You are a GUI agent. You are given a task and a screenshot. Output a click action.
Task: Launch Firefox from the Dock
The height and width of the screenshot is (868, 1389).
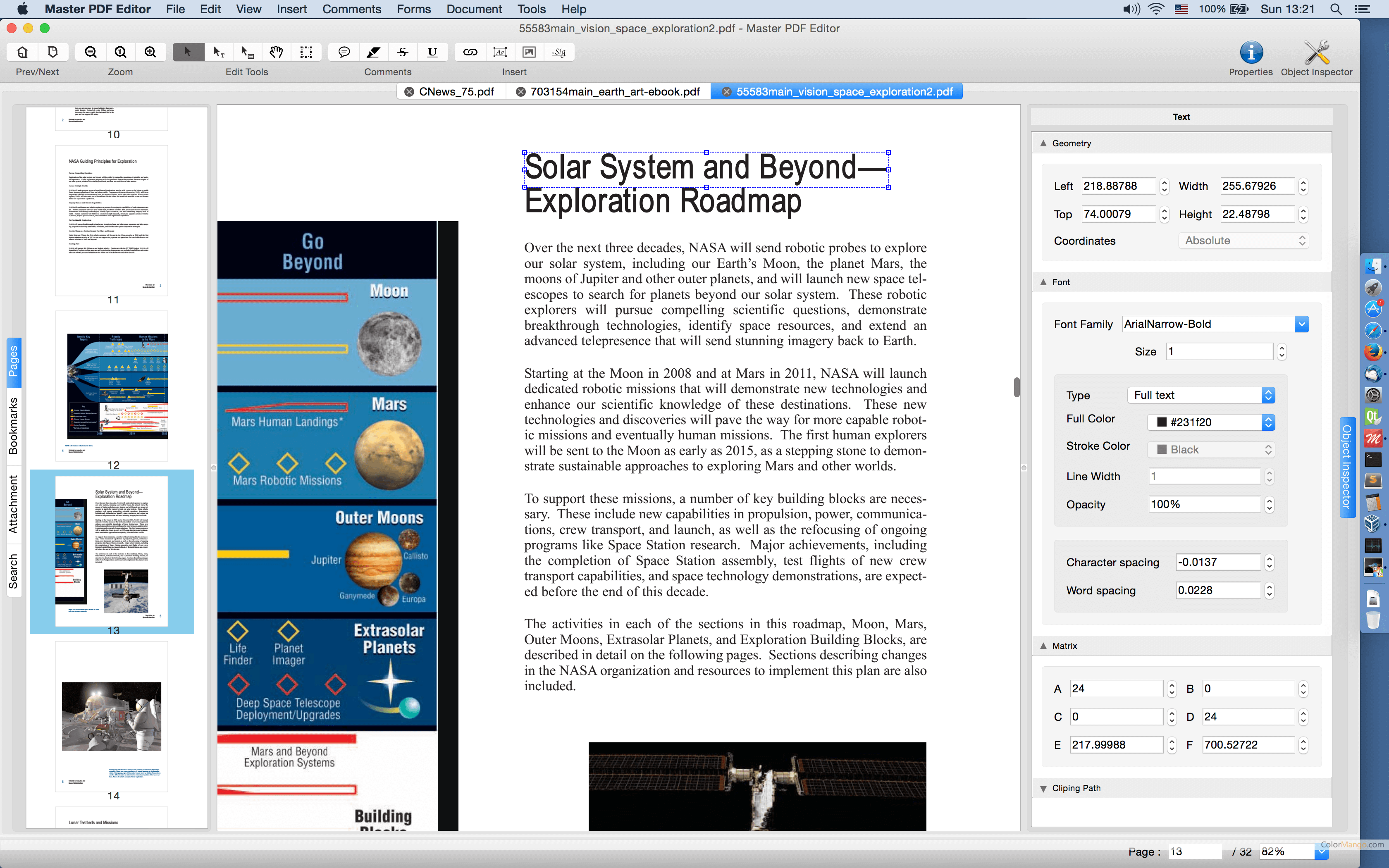click(x=1373, y=352)
